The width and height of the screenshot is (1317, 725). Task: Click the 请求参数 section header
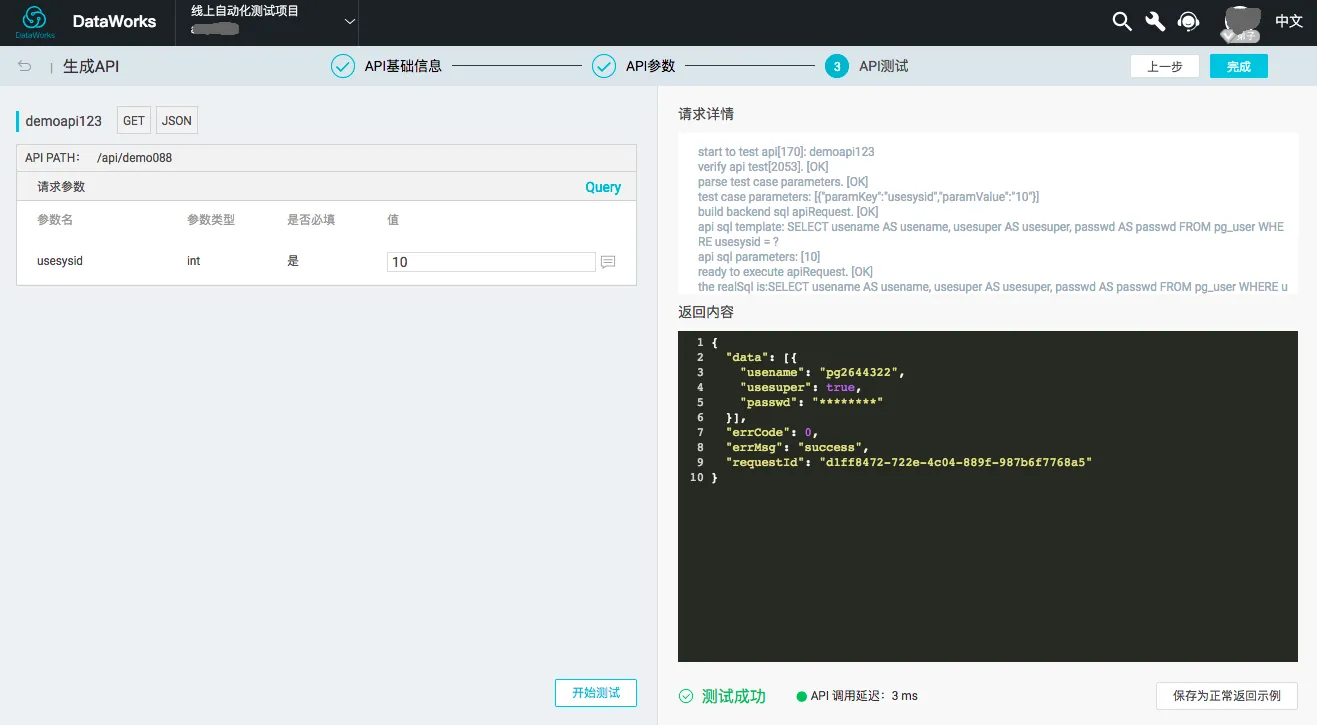point(61,187)
